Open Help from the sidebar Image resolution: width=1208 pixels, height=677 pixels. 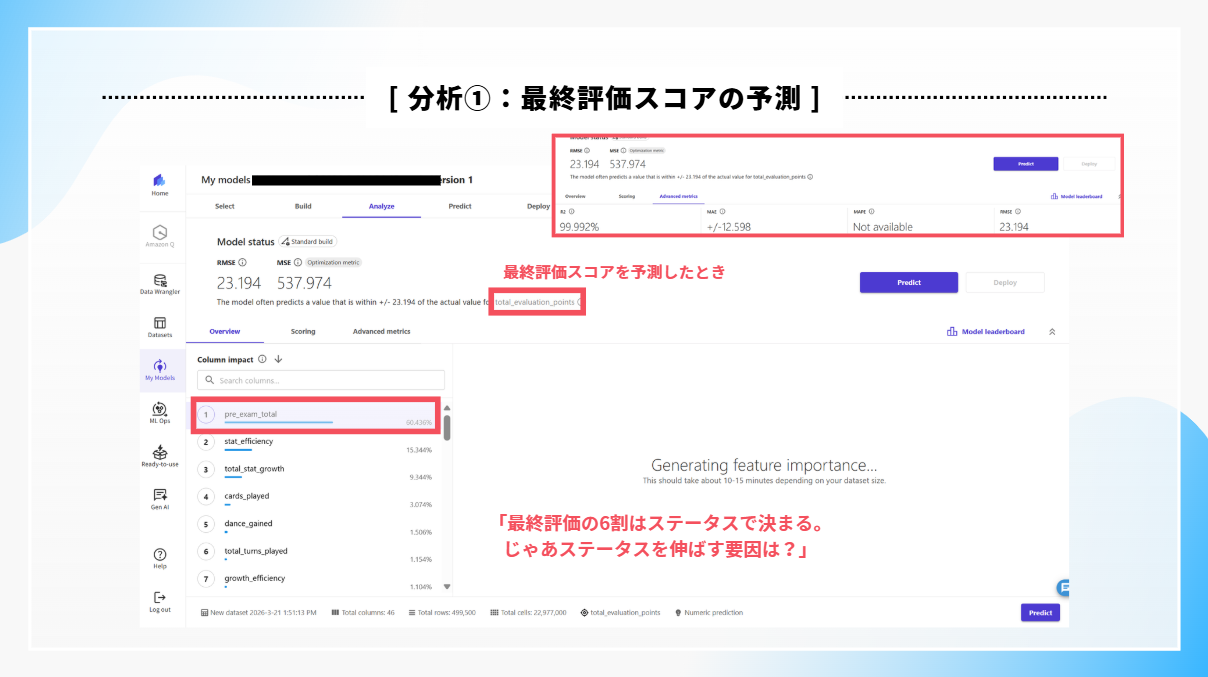pos(160,554)
